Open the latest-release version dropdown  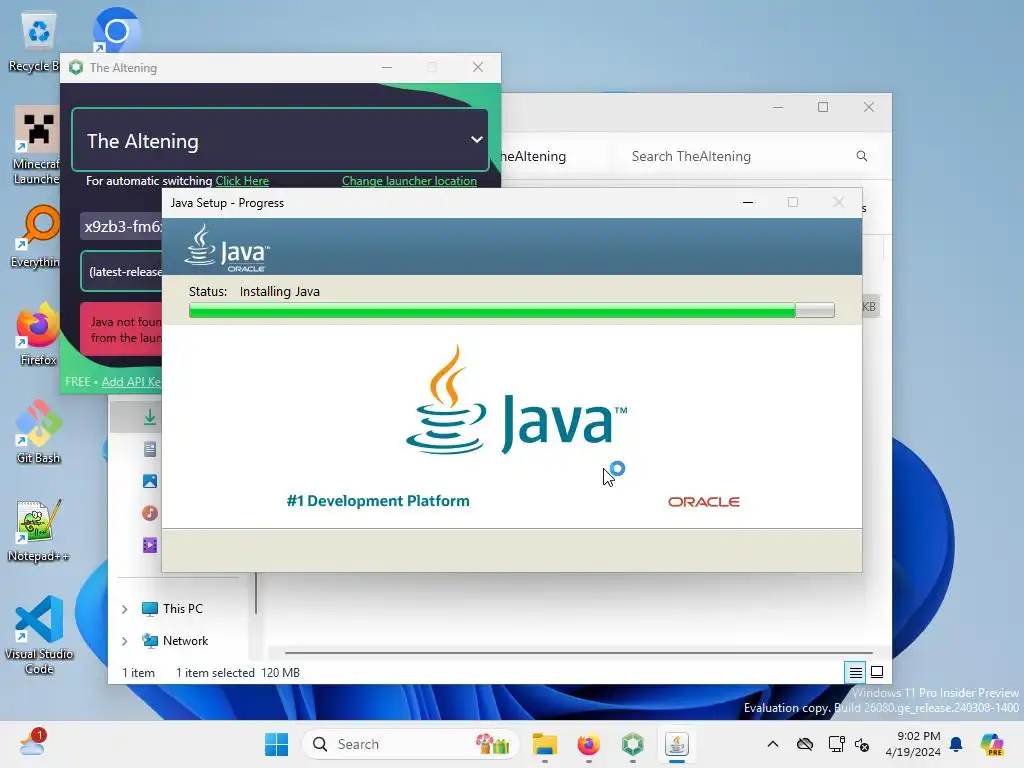pyautogui.click(x=121, y=271)
